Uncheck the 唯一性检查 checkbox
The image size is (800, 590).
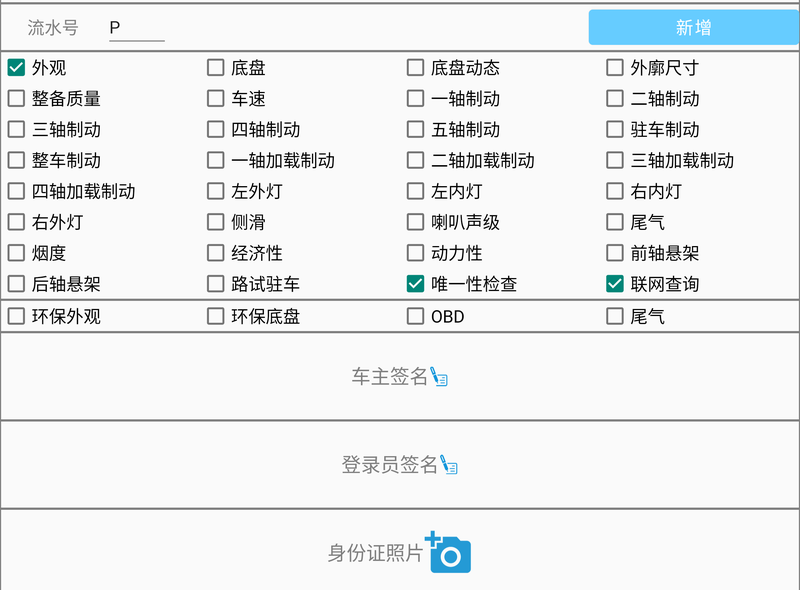(x=415, y=284)
